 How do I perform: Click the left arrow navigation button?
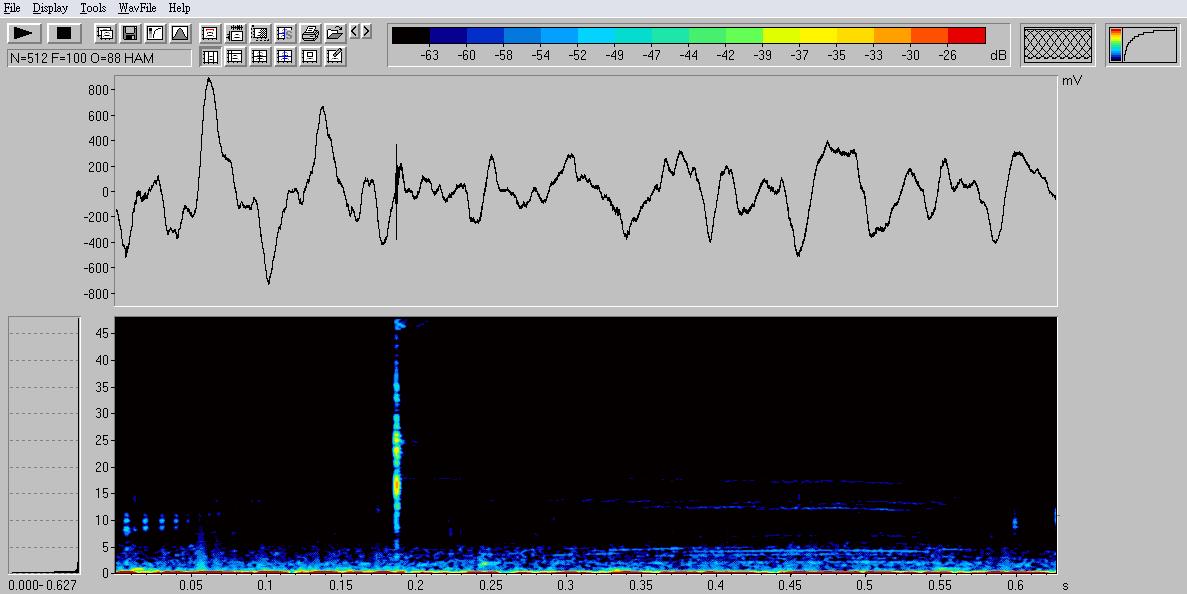[355, 32]
